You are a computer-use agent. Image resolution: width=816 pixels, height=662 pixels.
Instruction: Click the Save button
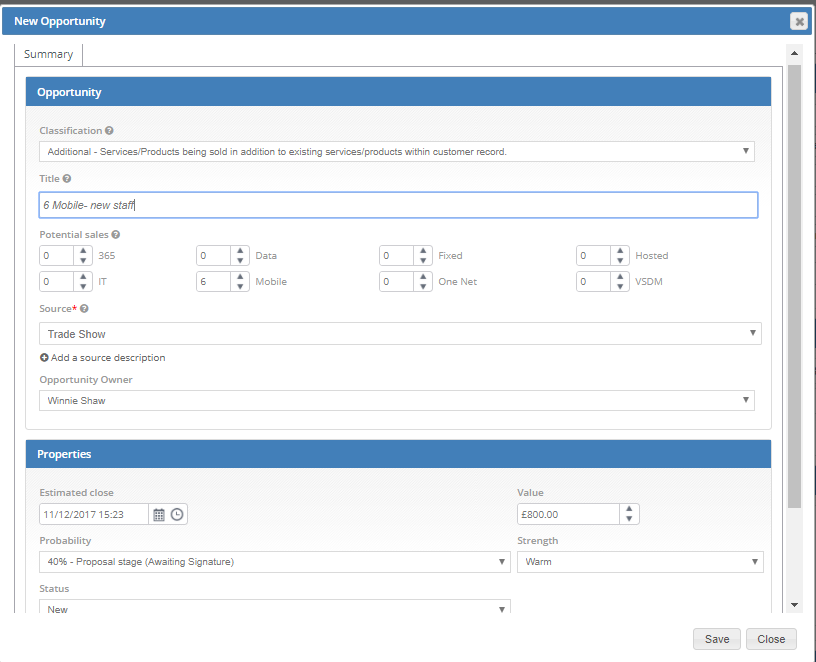[717, 639]
